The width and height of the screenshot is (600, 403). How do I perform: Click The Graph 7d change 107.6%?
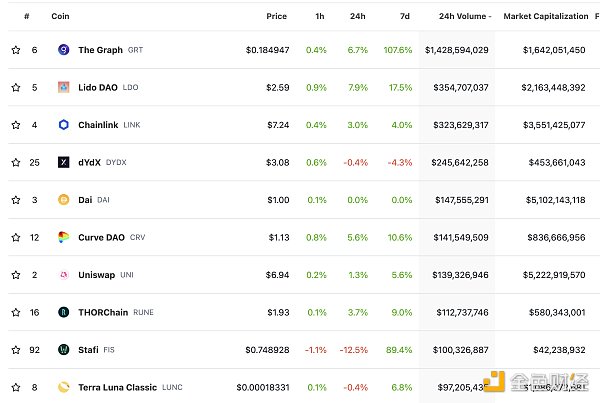398,50
